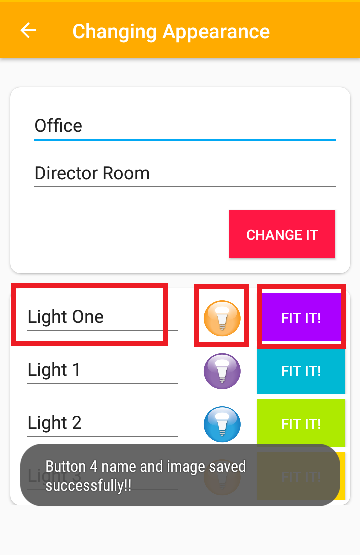Edit the Director Room field
Viewport: 361px width, 555px height.
(x=185, y=173)
